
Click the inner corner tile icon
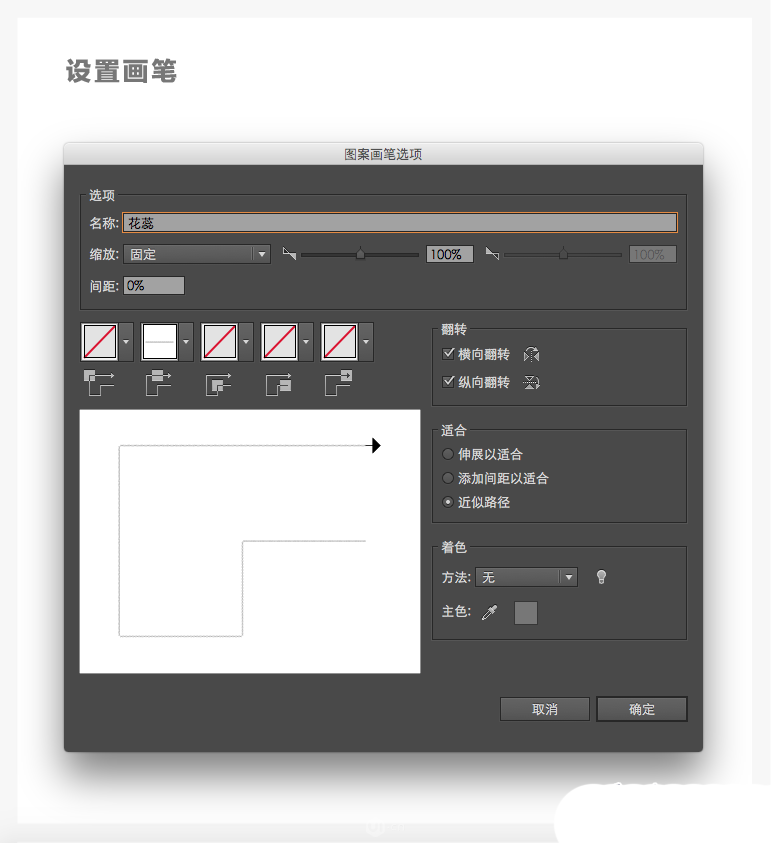[219, 384]
